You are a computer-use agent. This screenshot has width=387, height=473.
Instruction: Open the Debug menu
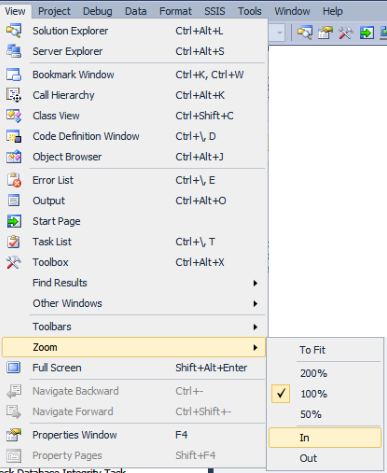97,11
